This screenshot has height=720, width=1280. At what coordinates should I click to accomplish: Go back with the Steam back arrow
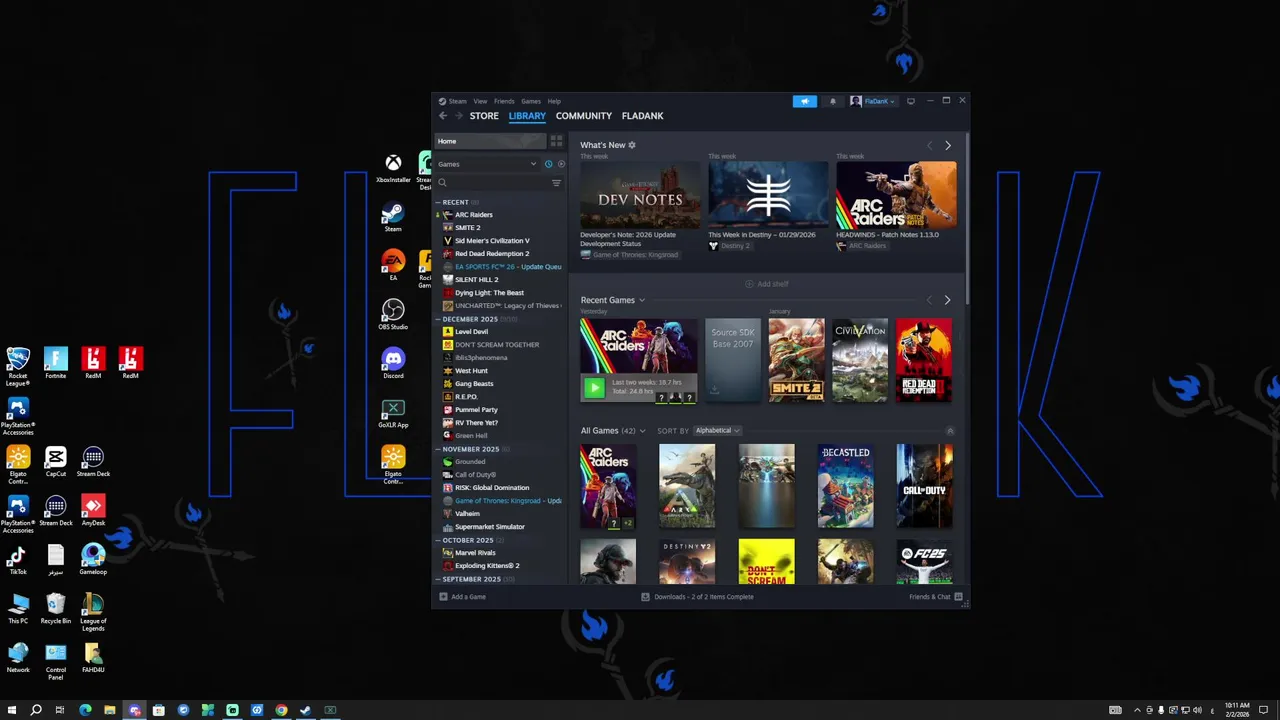point(443,116)
